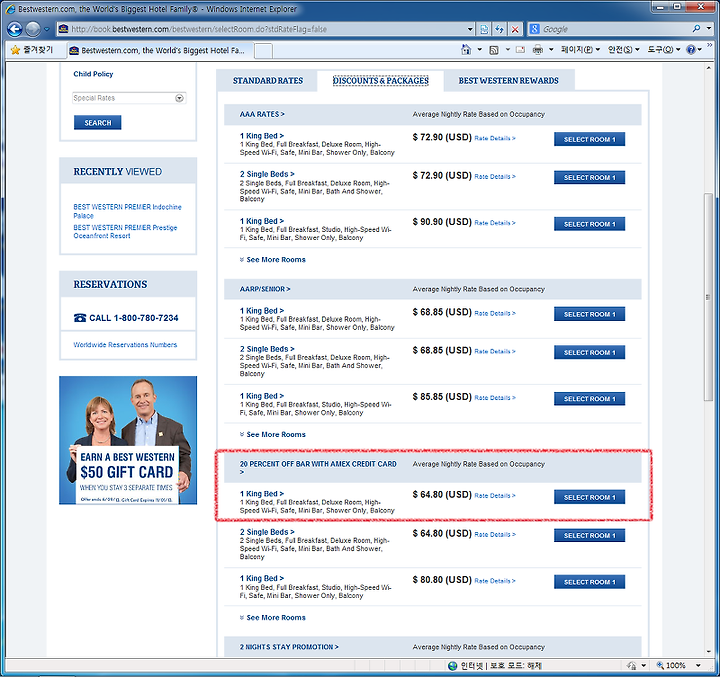Click the Help question mark icon

pyautogui.click(x=691, y=50)
